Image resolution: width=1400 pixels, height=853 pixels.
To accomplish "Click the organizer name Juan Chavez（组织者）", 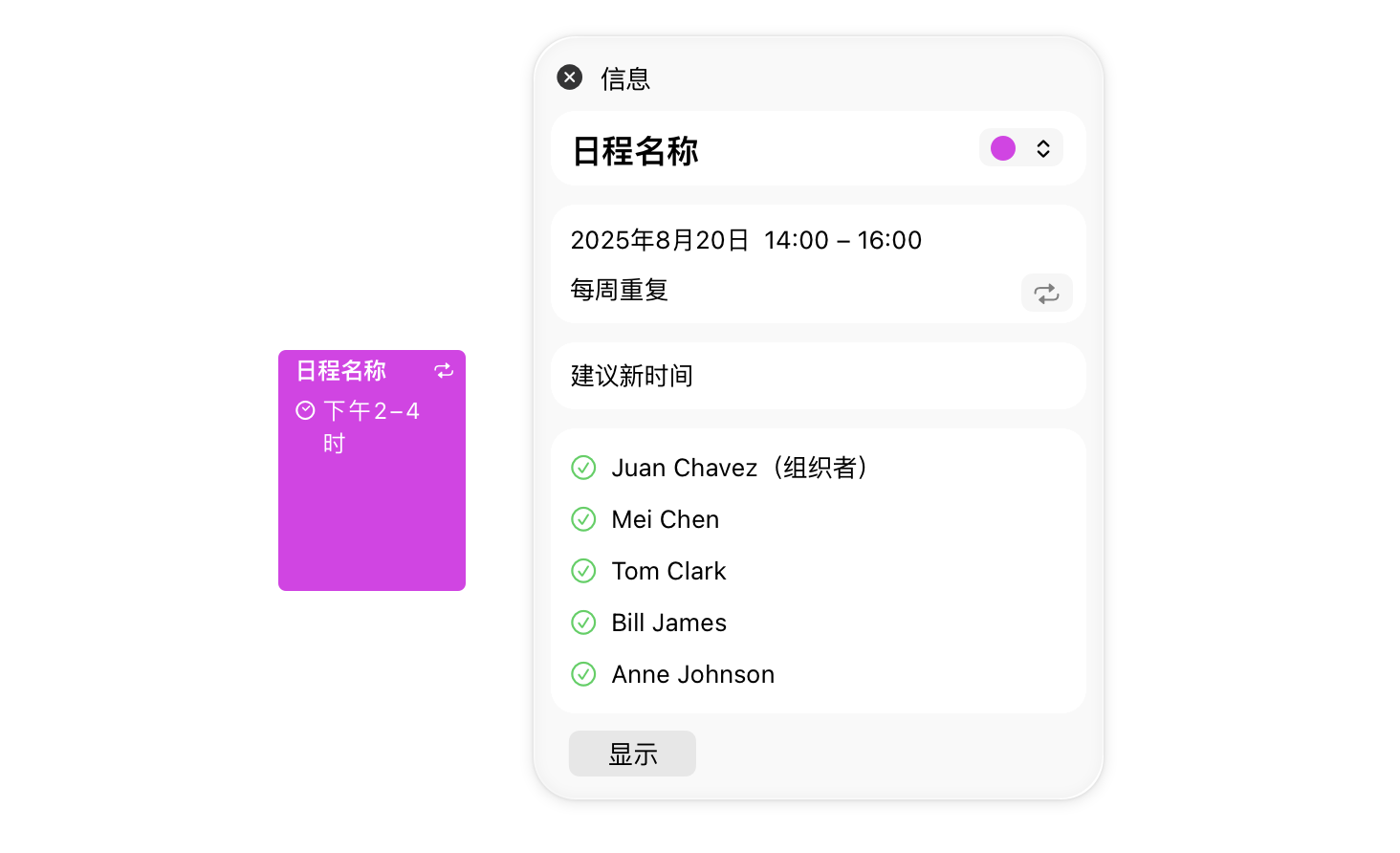I will (x=739, y=468).
